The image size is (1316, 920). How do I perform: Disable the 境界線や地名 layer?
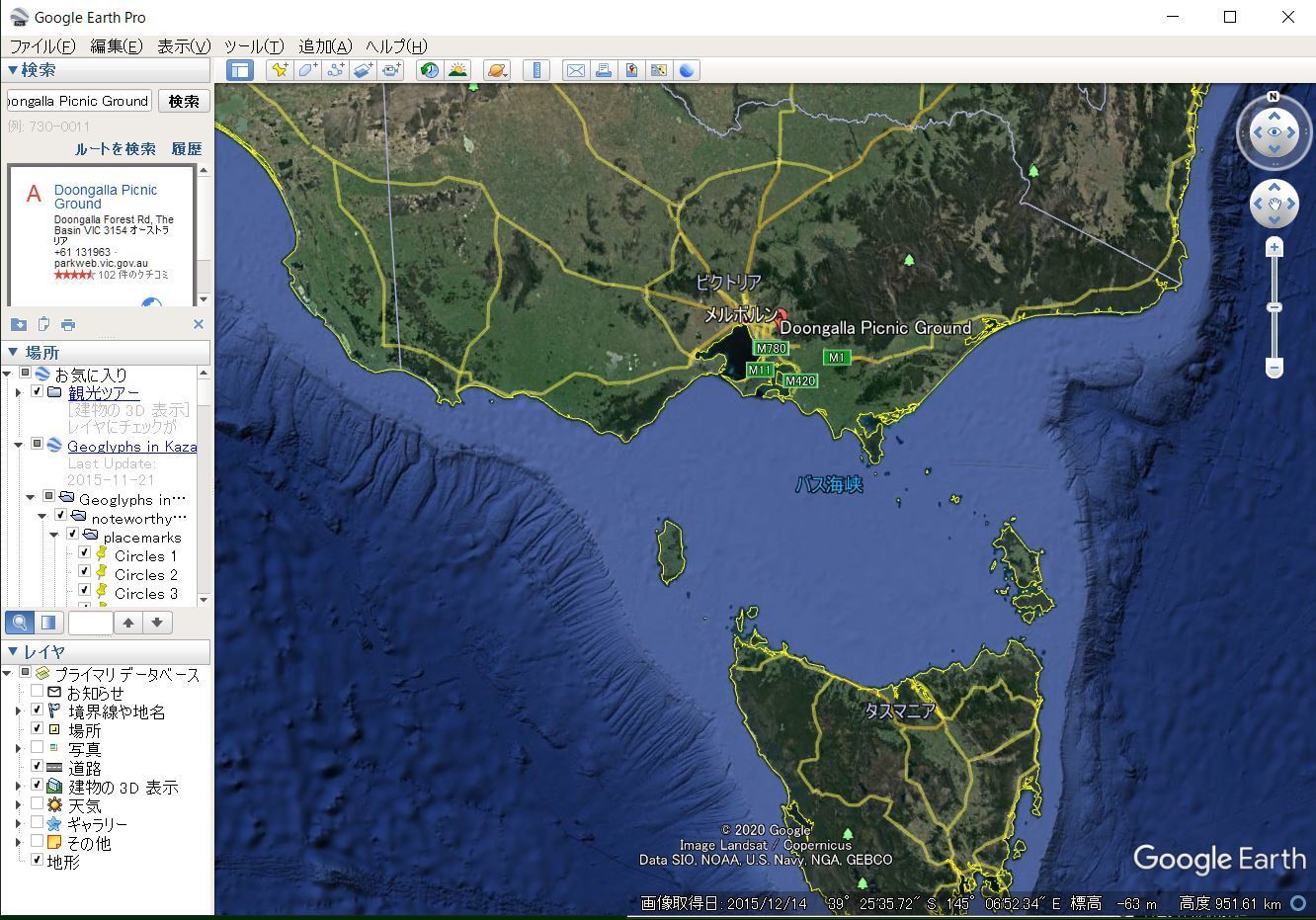coord(37,710)
